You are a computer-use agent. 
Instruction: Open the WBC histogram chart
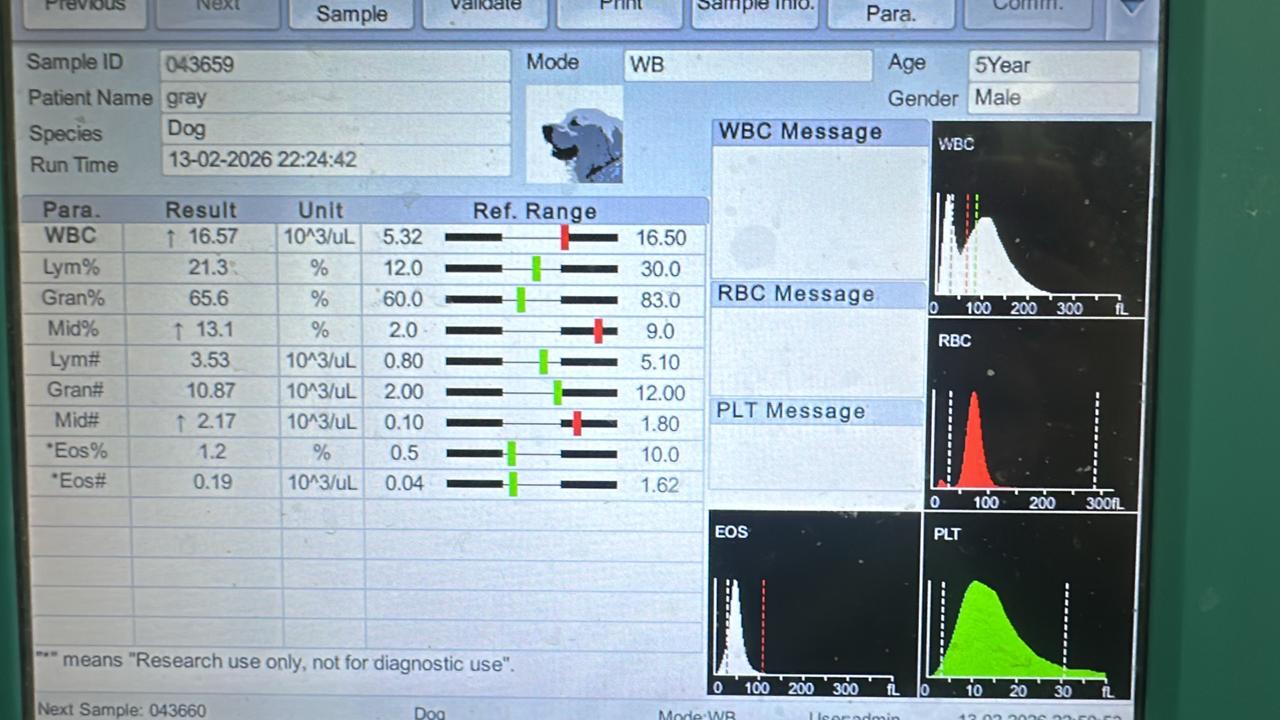pos(1038,219)
